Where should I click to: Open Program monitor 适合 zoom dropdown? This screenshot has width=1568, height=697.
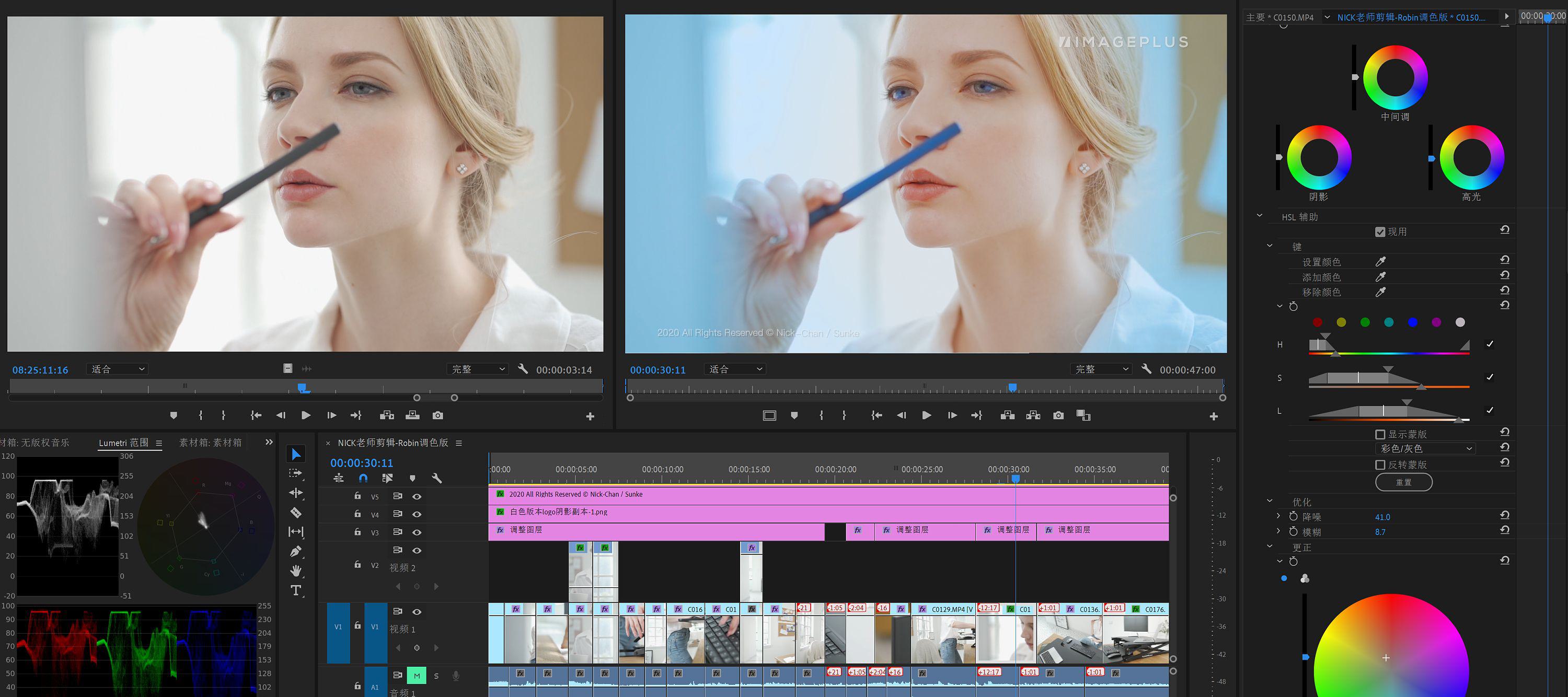tap(735, 369)
